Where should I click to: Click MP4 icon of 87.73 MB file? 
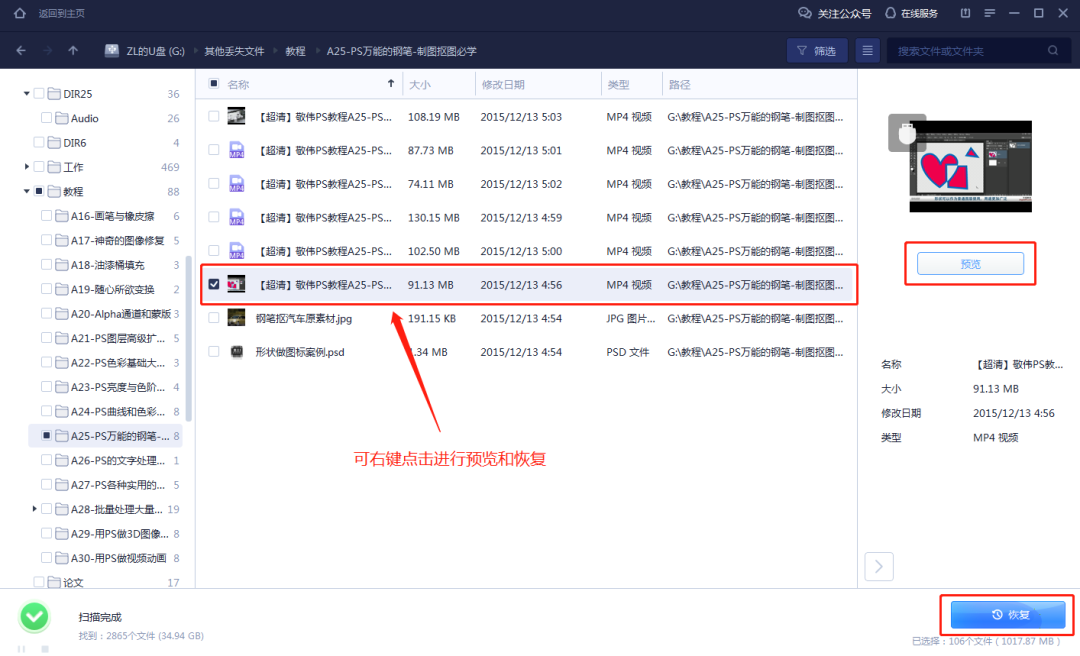[x=236, y=150]
